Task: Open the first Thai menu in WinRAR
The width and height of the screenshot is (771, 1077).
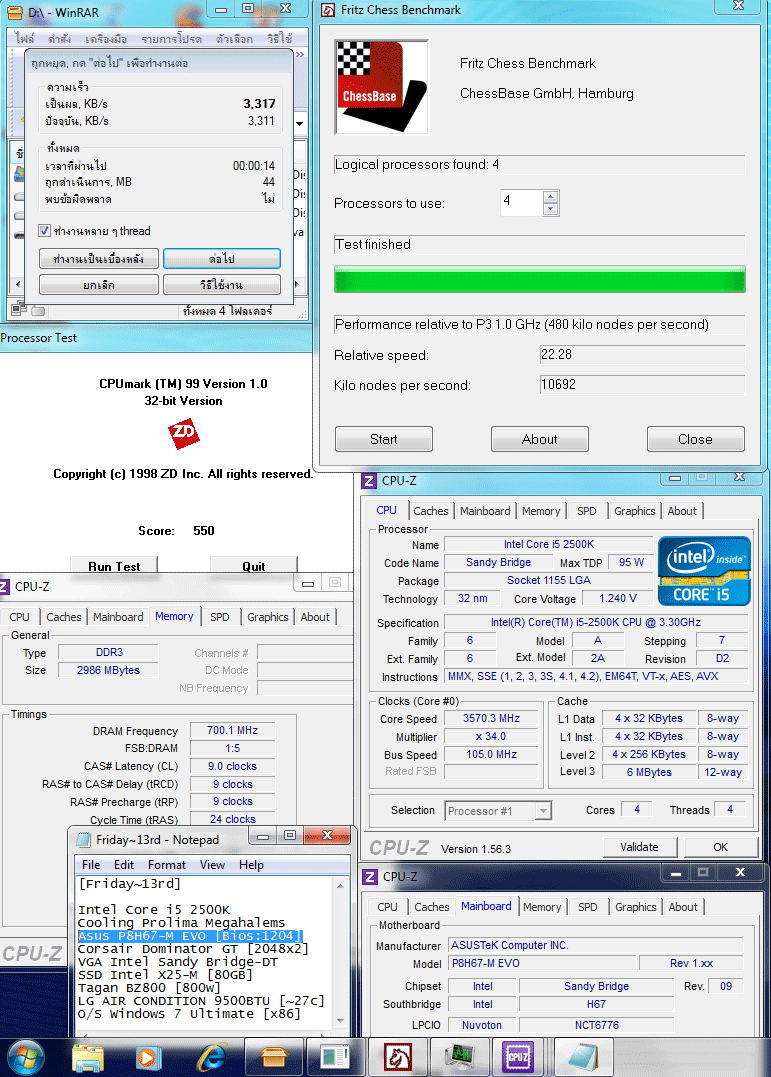Action: tap(24, 38)
